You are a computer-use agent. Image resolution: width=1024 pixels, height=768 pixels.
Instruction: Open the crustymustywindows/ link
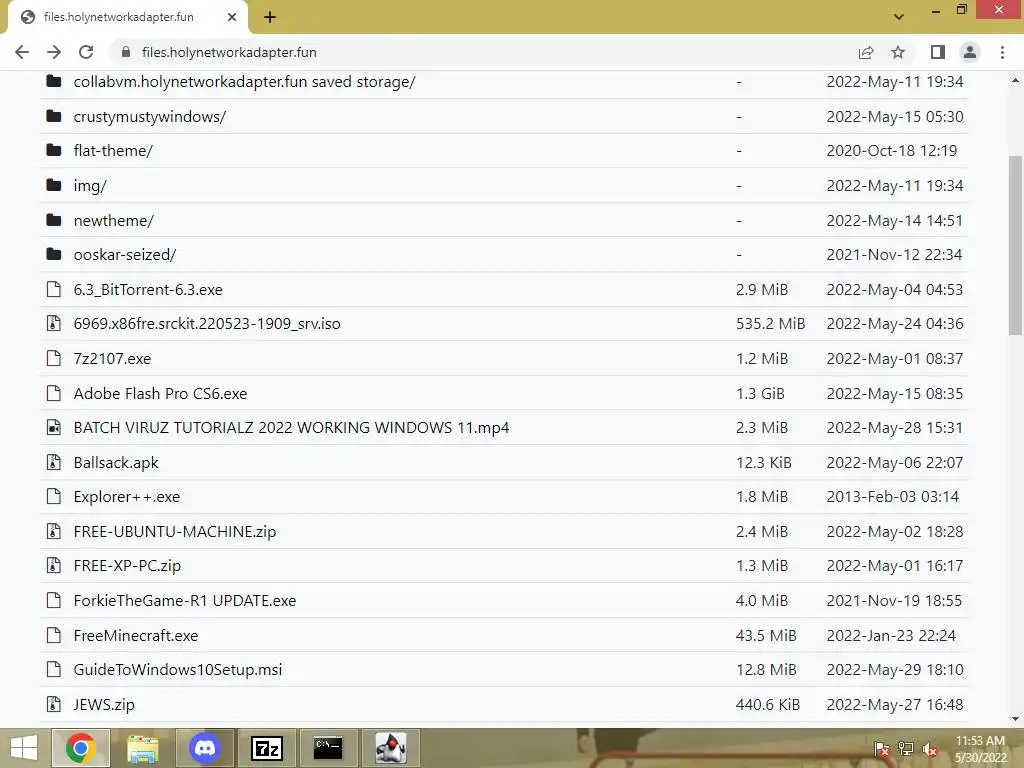(150, 116)
